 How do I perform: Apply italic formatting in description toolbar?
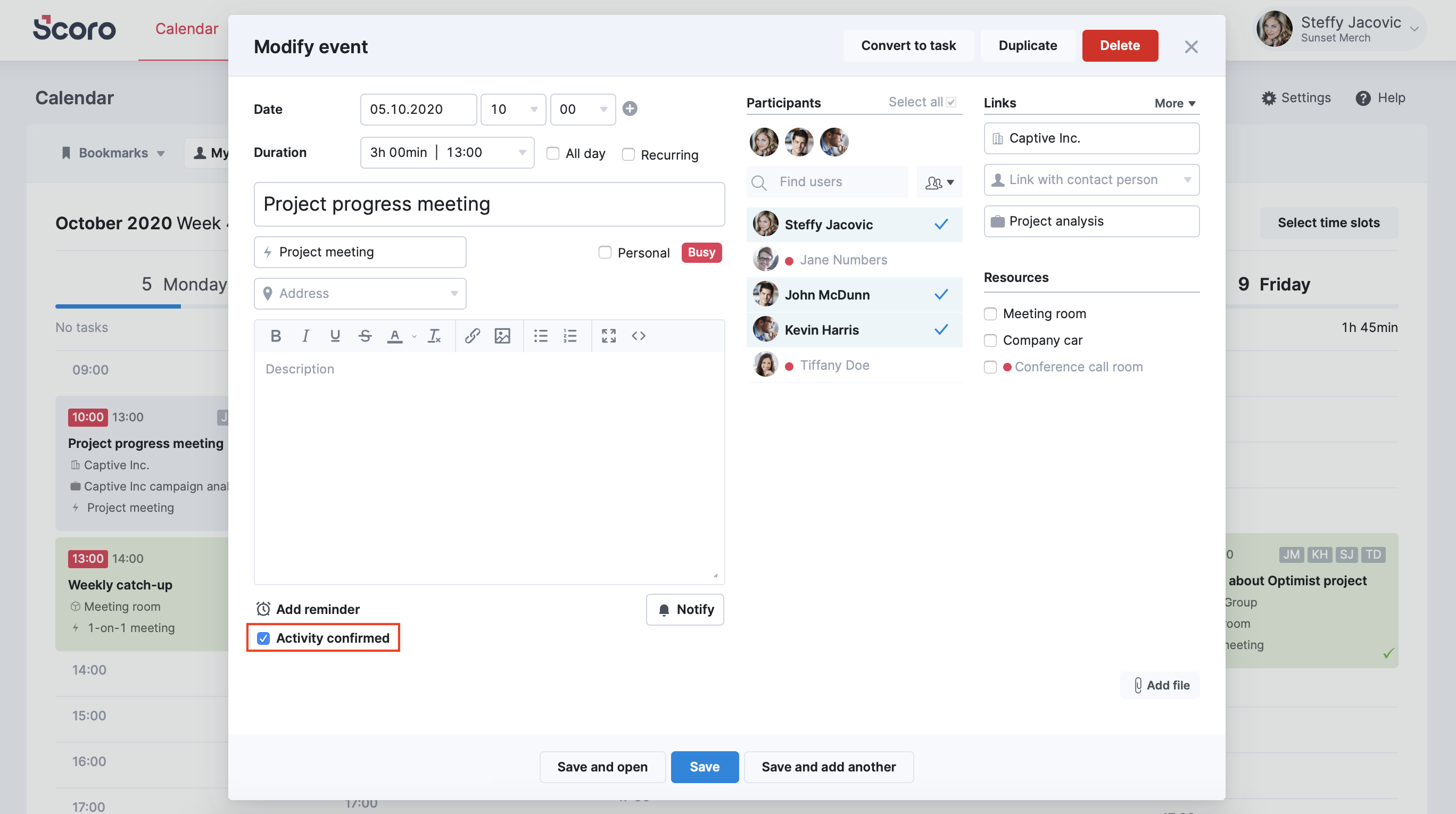coord(305,336)
